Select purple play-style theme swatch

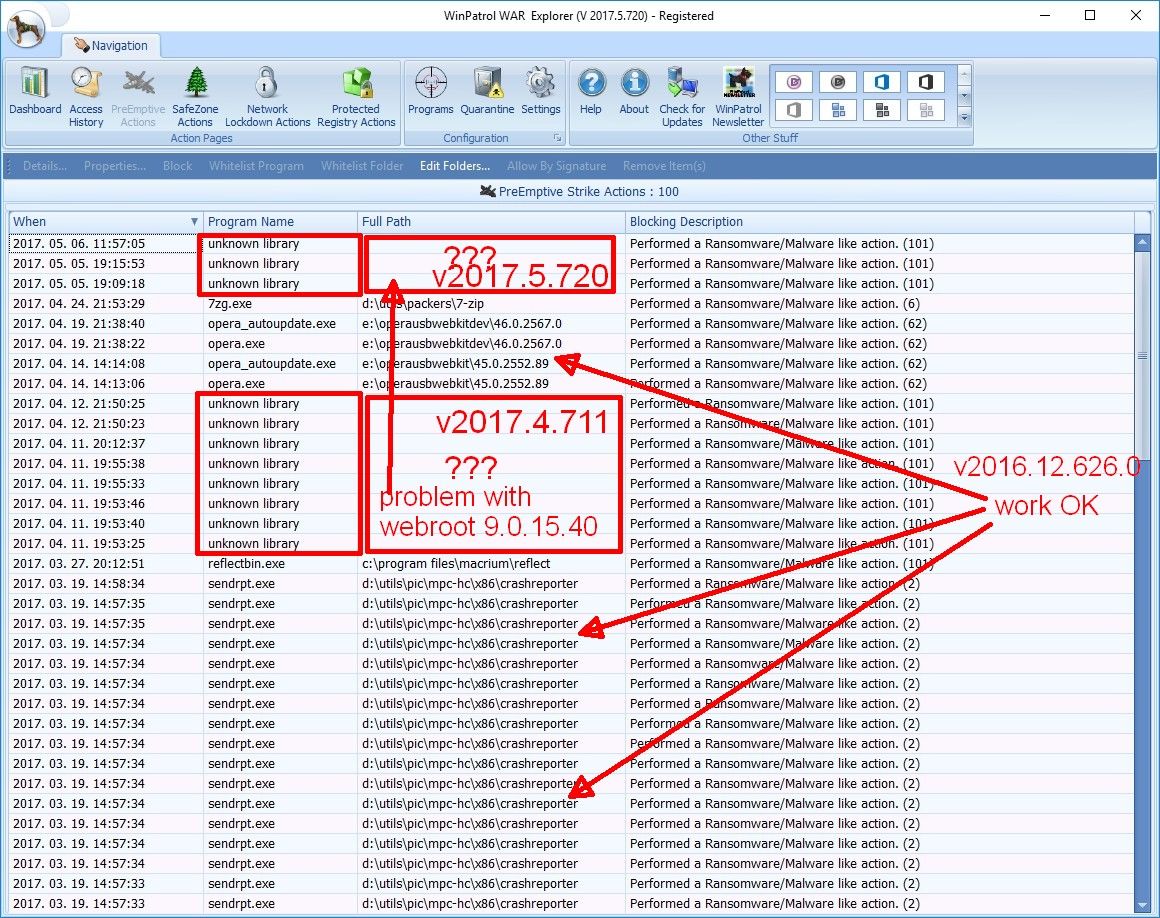(794, 82)
